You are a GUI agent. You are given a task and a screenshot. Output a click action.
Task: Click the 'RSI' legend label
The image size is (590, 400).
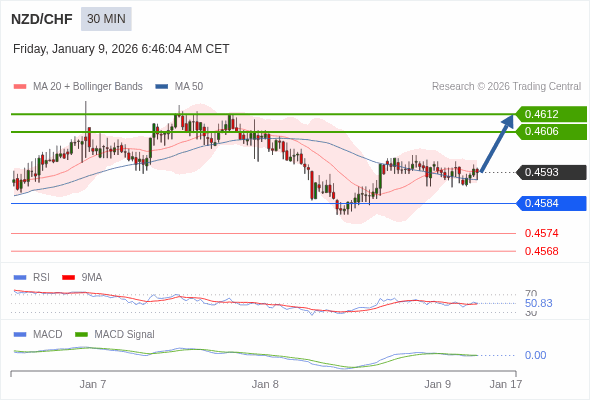pos(41,278)
